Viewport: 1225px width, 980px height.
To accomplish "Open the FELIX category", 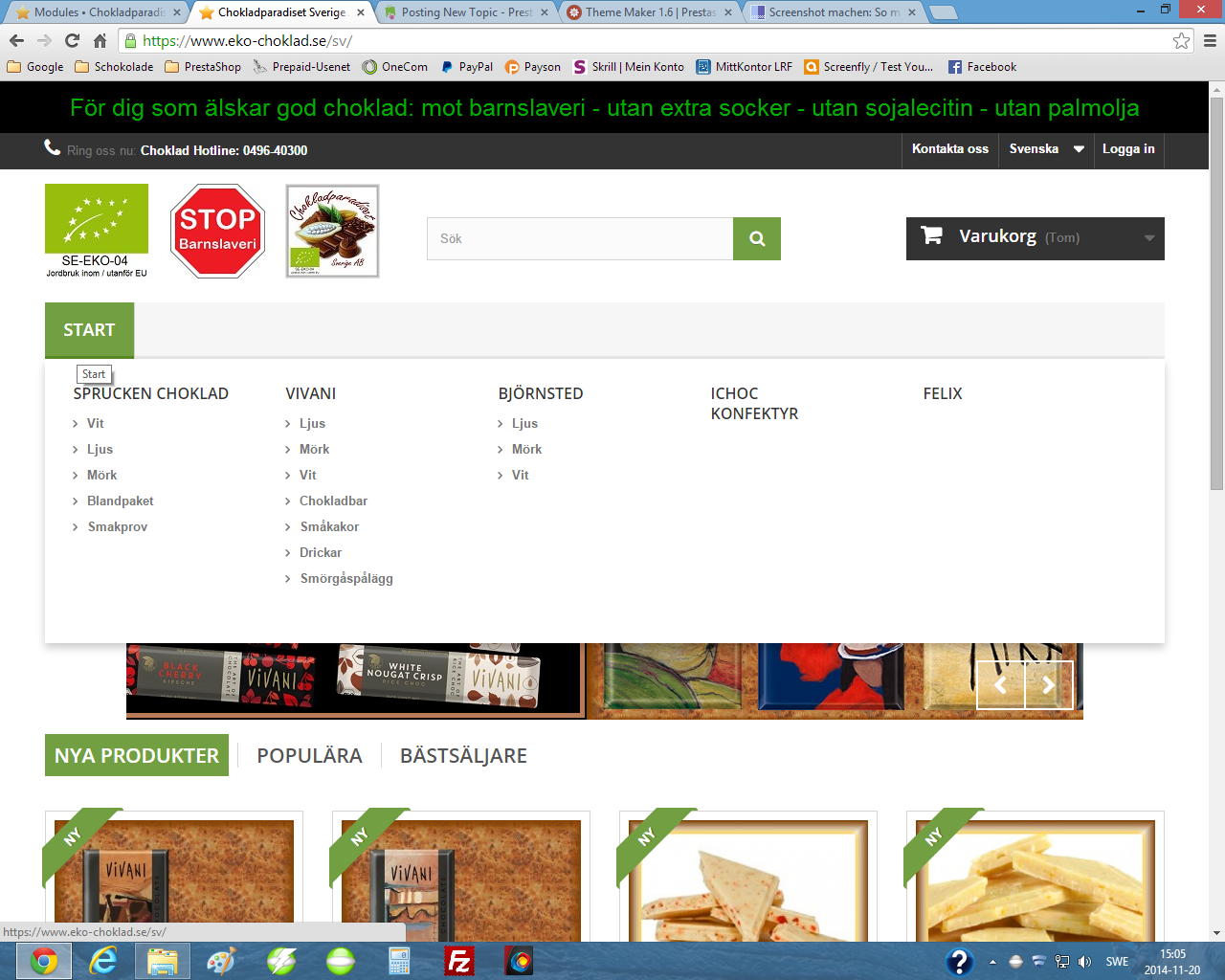I will point(943,393).
